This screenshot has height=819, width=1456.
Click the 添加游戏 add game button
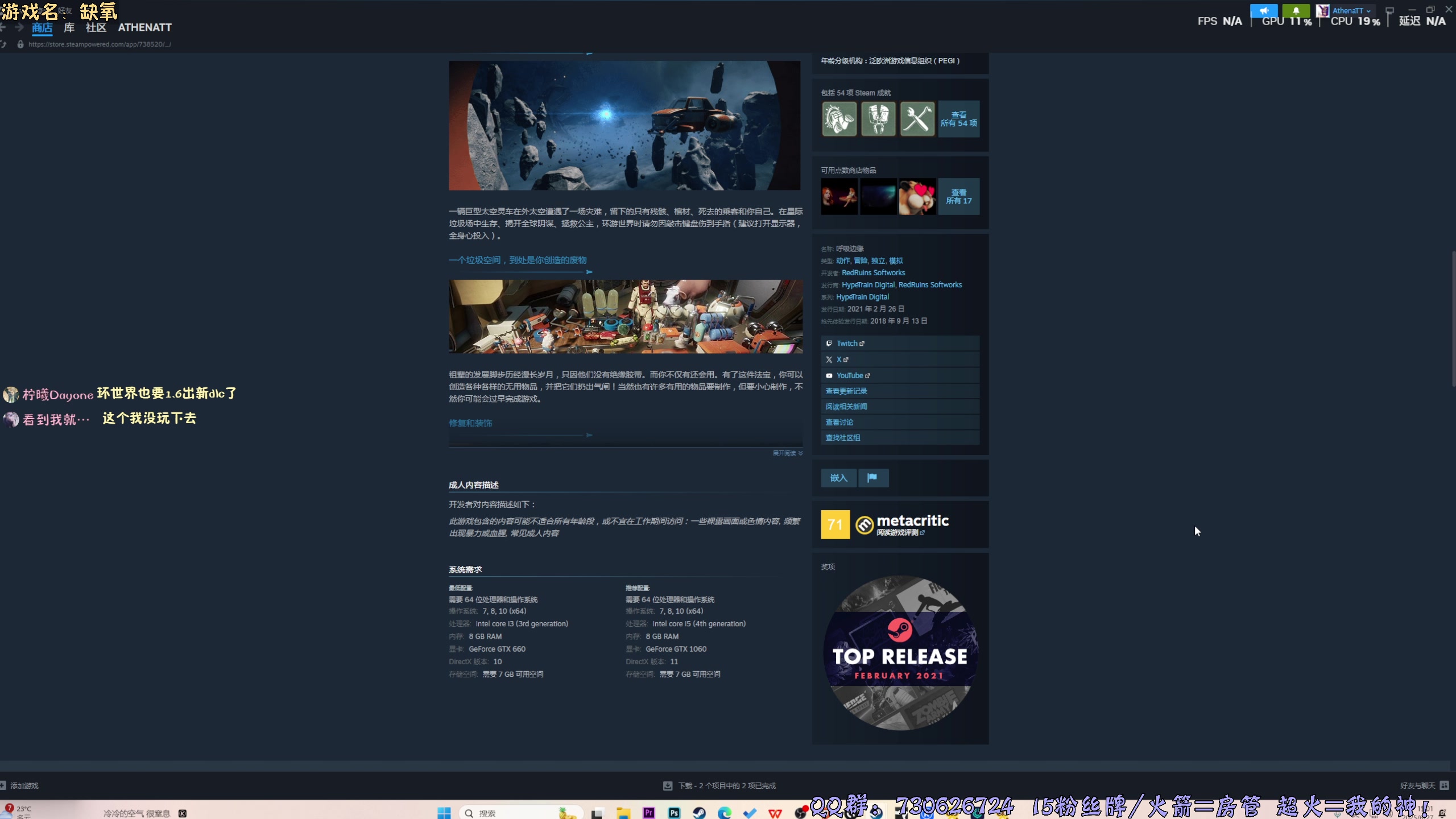click(x=20, y=785)
